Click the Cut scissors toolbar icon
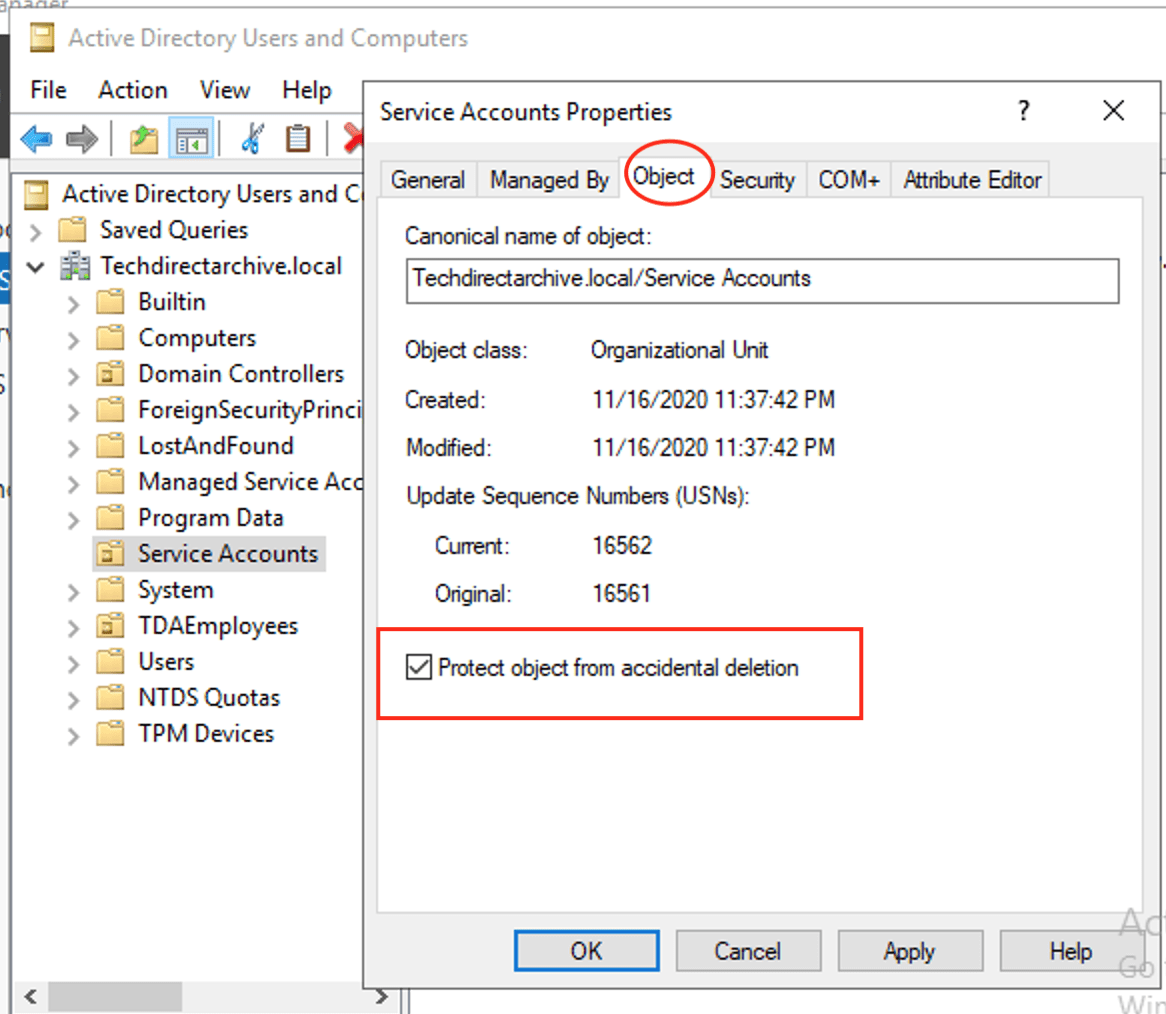Viewport: 1166px width, 1014px height. [251, 139]
